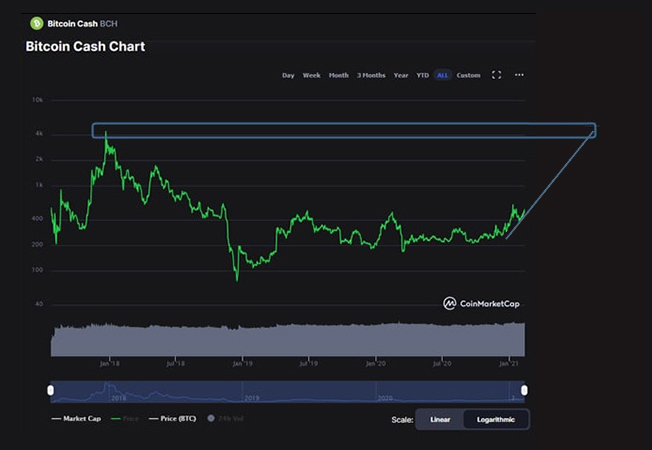The height and width of the screenshot is (450, 652).
Task: Switch scale to Logarithmic
Action: pos(496,419)
